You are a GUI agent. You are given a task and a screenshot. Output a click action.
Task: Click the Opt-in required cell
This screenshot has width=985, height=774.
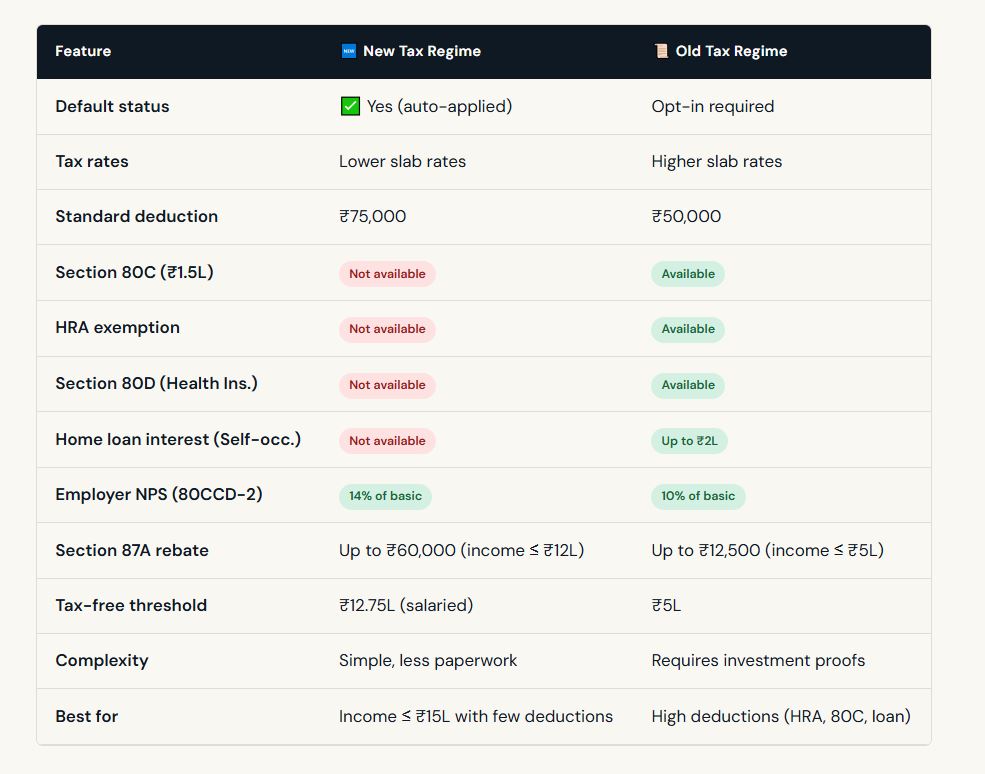coord(712,106)
